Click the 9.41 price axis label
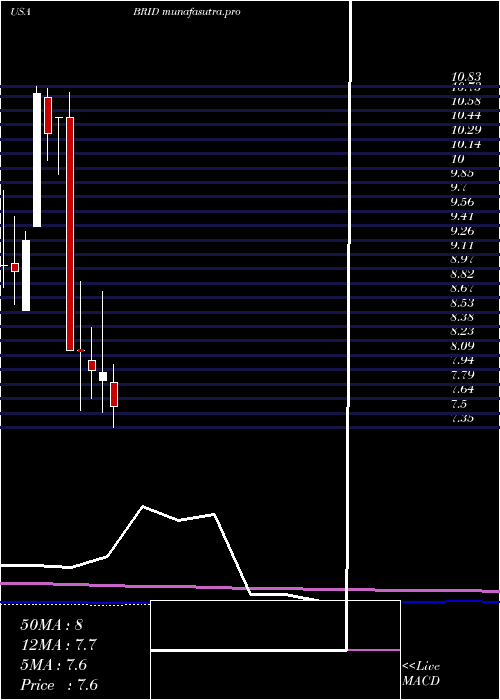Viewport: 500px width, 700px height. click(462, 217)
